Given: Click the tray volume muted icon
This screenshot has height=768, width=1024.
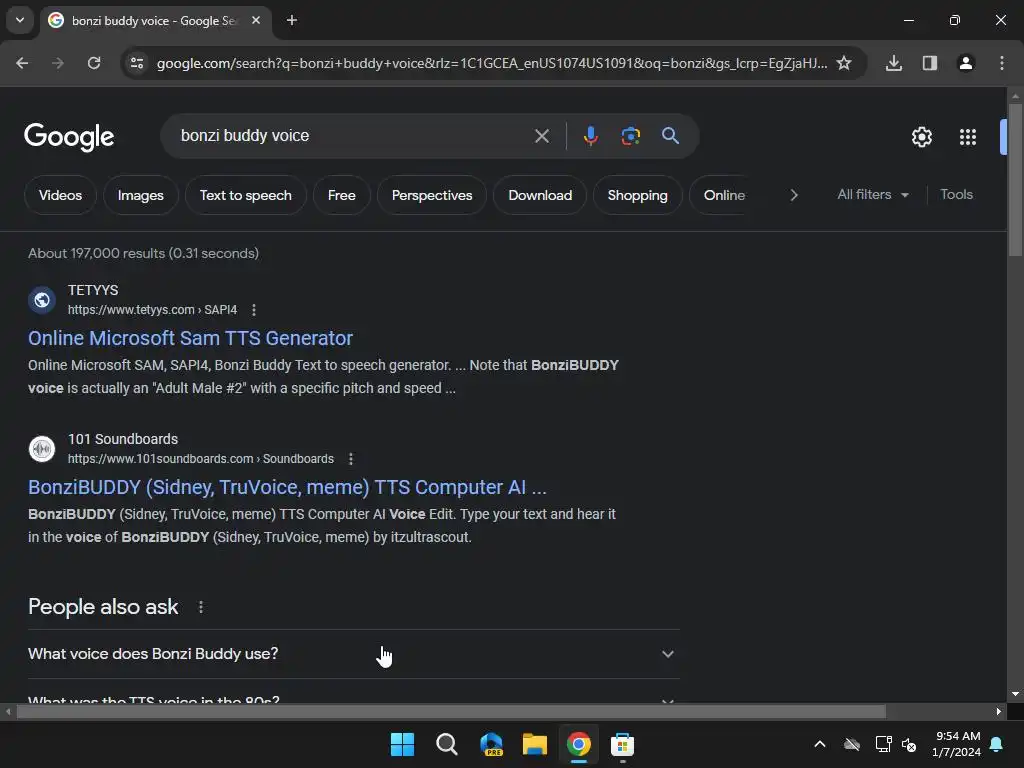Looking at the screenshot, I should click(x=909, y=744).
